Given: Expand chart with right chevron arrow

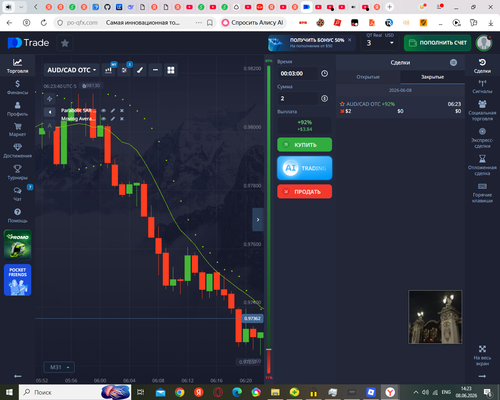Looking at the screenshot, I should click(258, 220).
